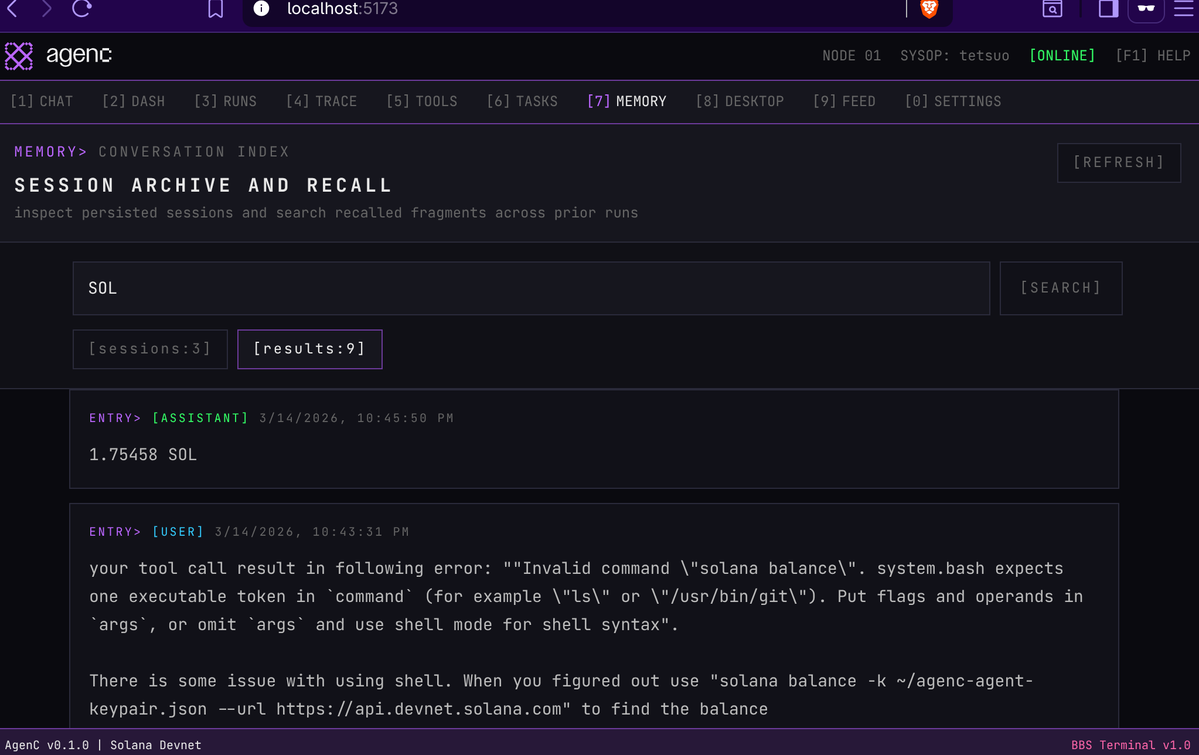The height and width of the screenshot is (755, 1199).
Task: Click the agenc logo icon
Action: pos(19,56)
